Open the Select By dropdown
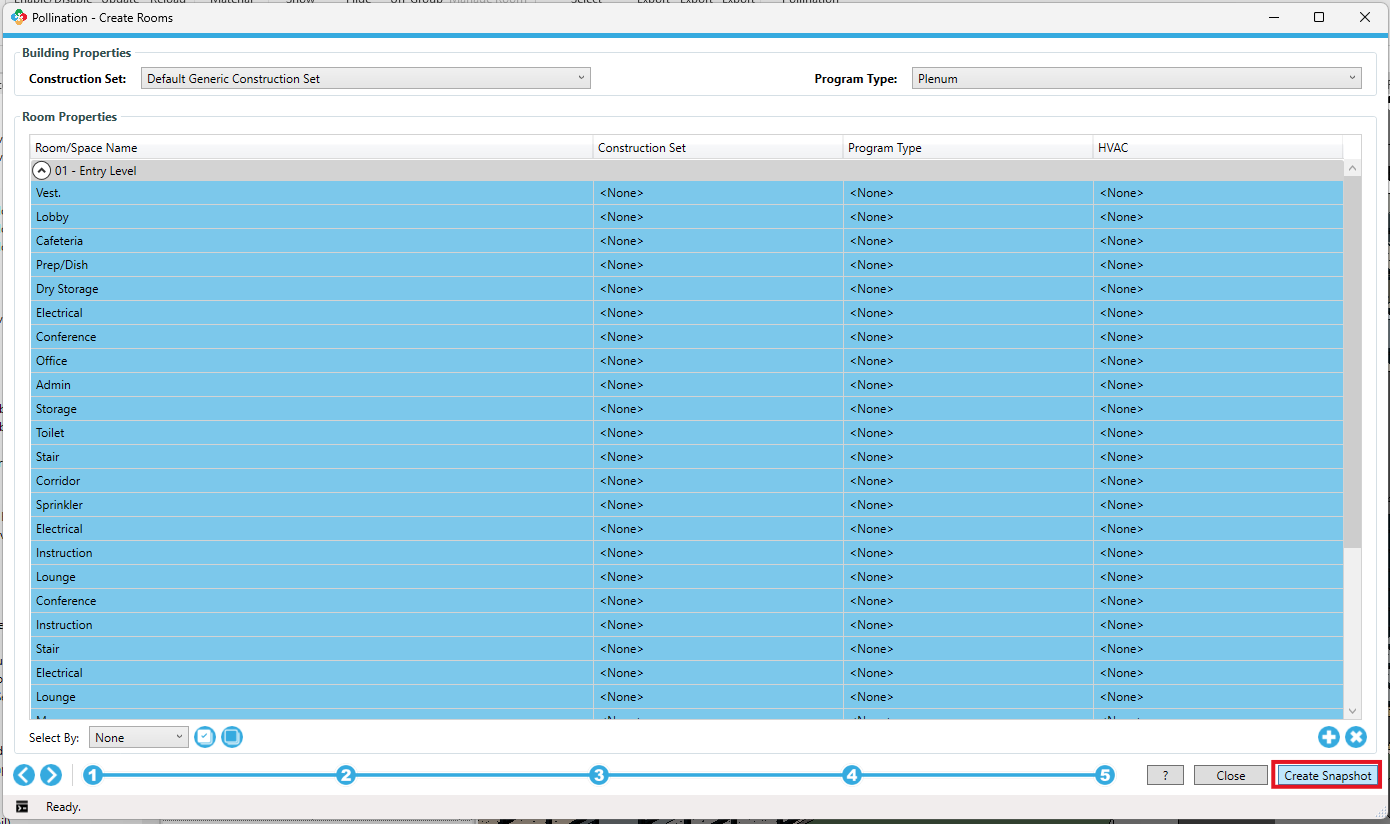 pyautogui.click(x=138, y=737)
